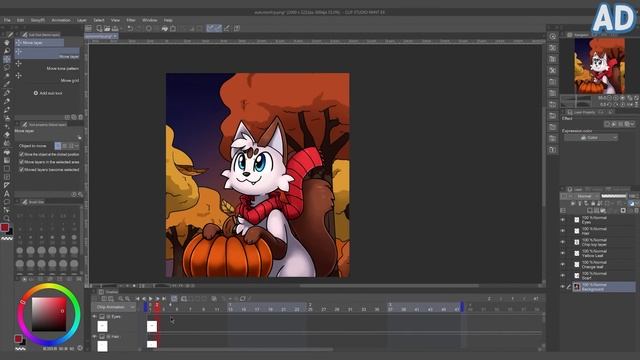Hide the Eyes layer in Layer panel

pos(563,220)
